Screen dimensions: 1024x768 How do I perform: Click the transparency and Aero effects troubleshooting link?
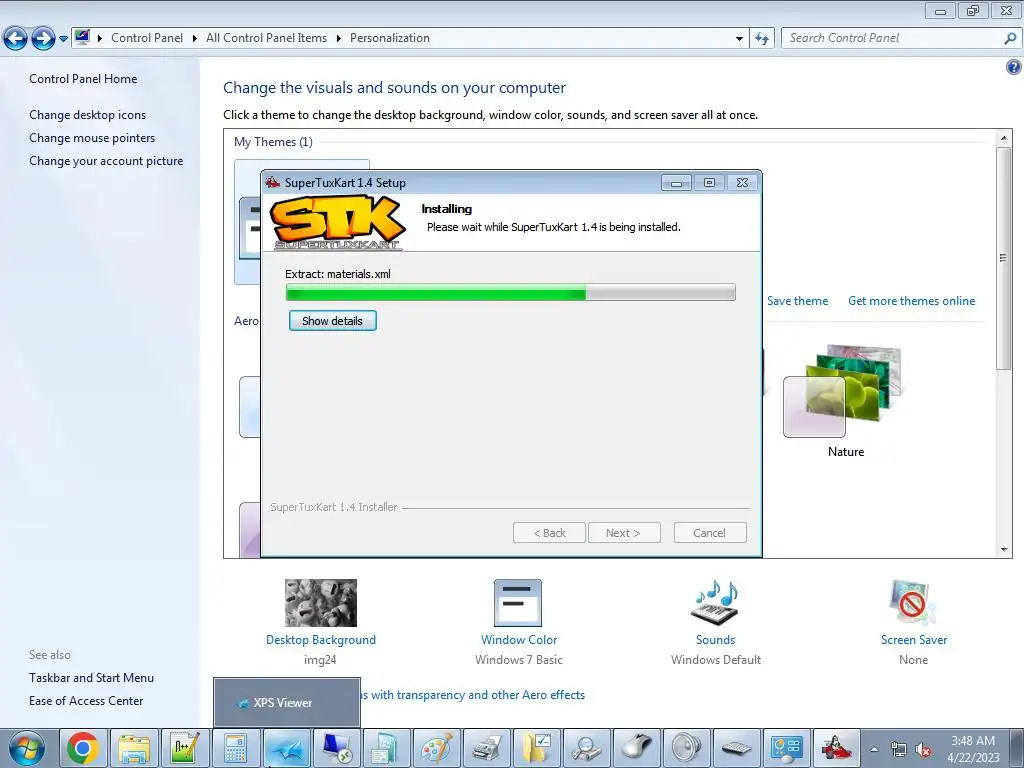tap(474, 695)
